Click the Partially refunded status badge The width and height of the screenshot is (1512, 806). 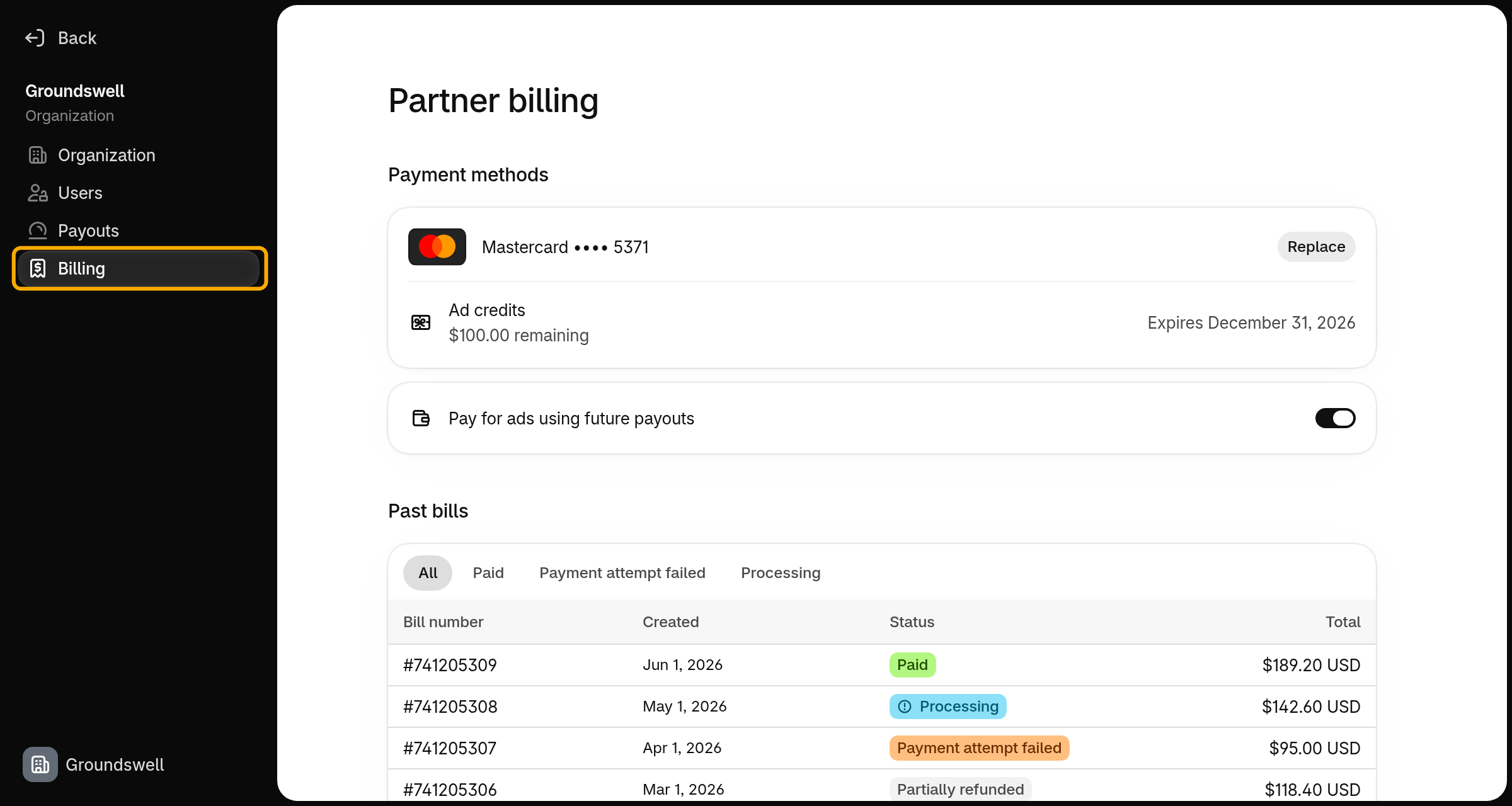(960, 790)
